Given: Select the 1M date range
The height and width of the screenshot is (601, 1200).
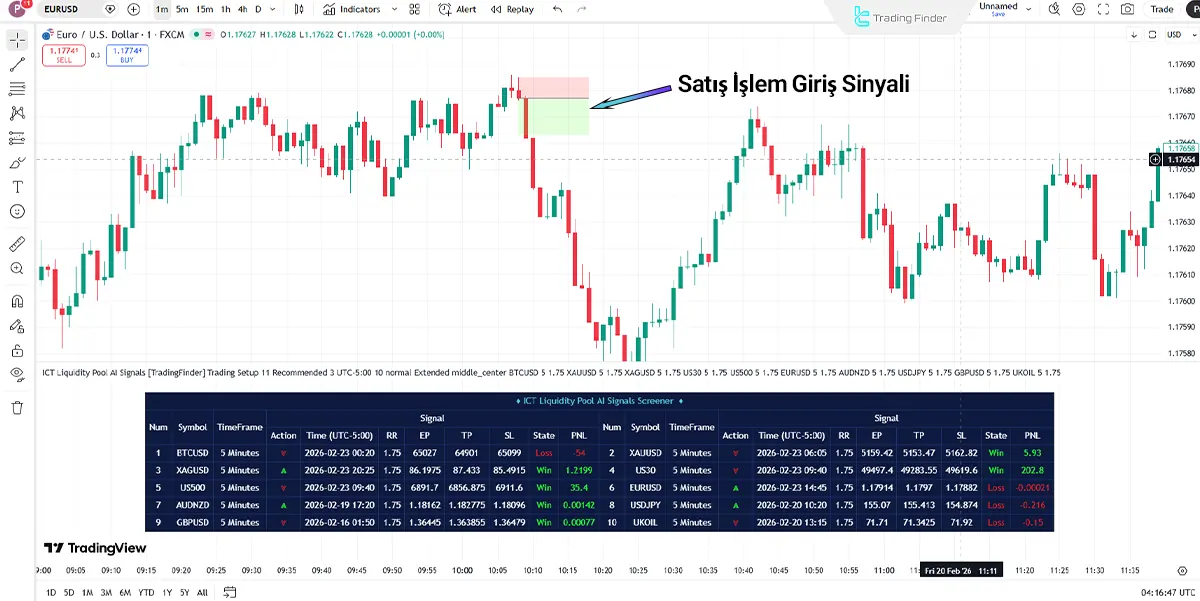Looking at the screenshot, I should click(x=87, y=592).
